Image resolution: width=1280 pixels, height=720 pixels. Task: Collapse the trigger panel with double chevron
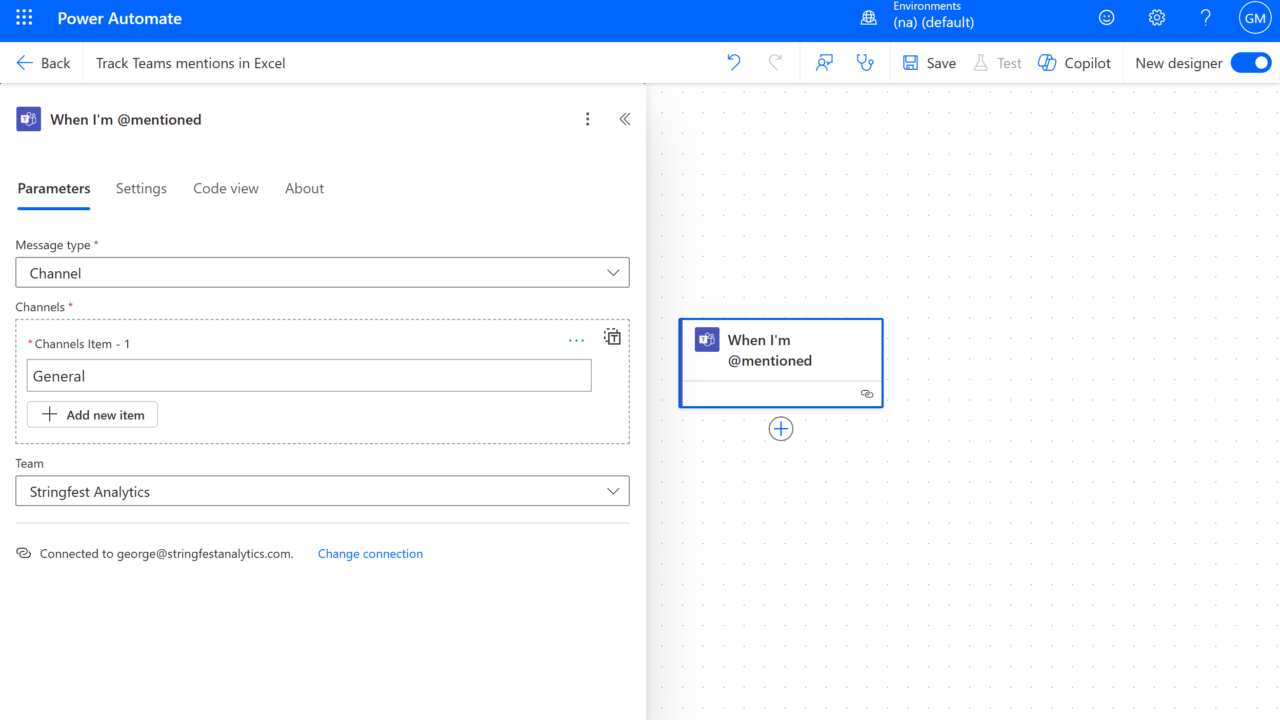(625, 119)
